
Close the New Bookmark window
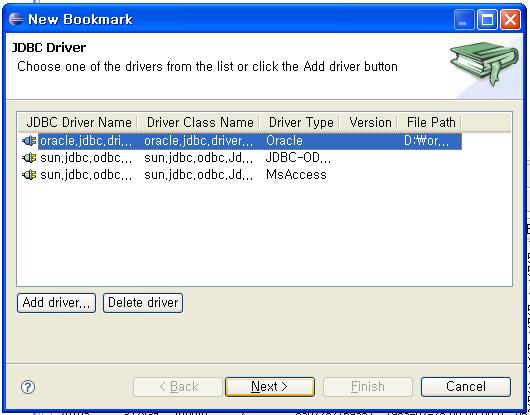[x=510, y=19]
